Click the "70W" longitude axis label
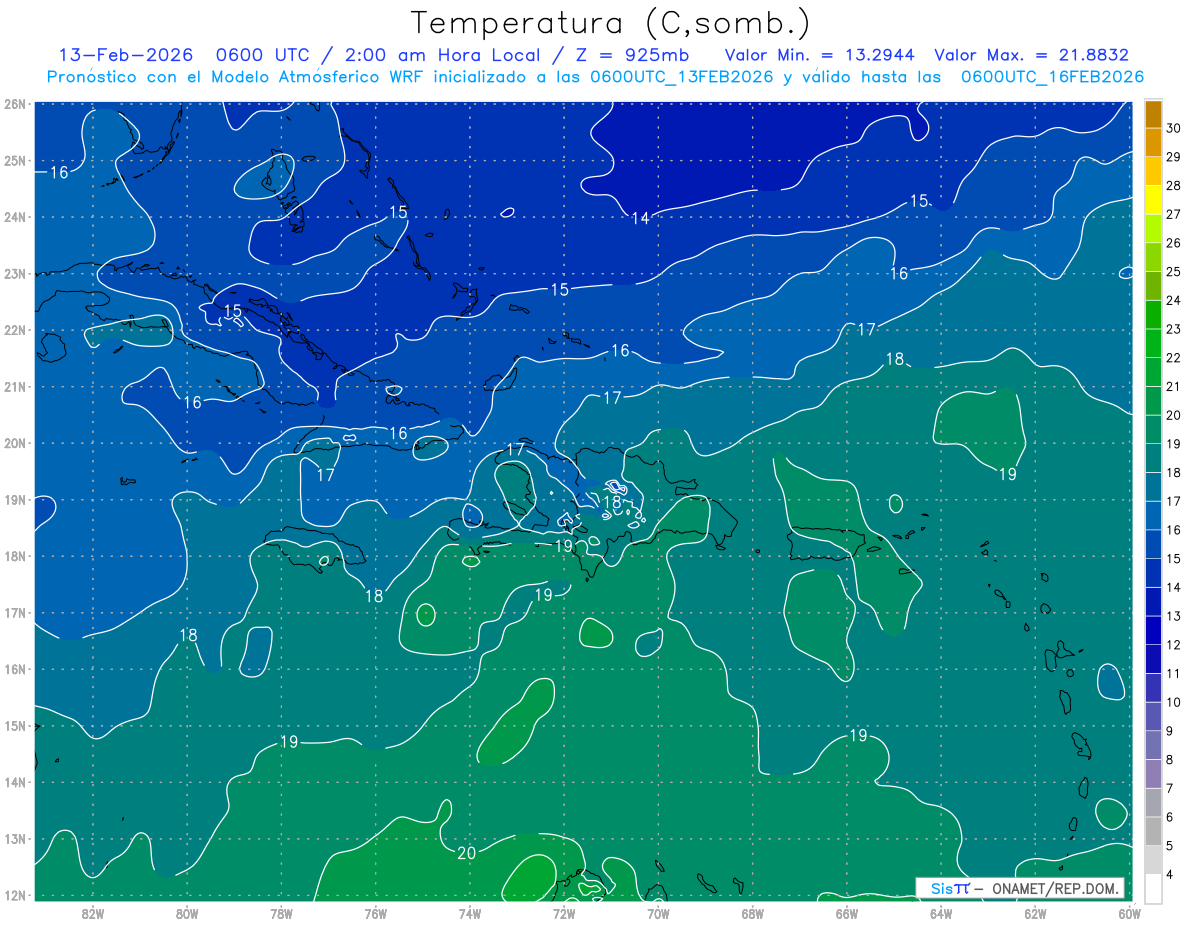Screen dimensions: 1200x927 point(658,912)
